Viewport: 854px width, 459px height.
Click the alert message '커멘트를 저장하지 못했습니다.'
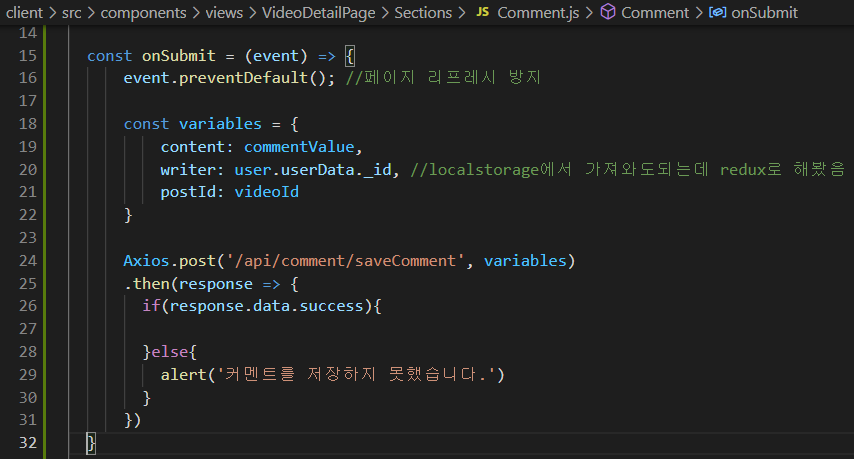tap(356, 375)
